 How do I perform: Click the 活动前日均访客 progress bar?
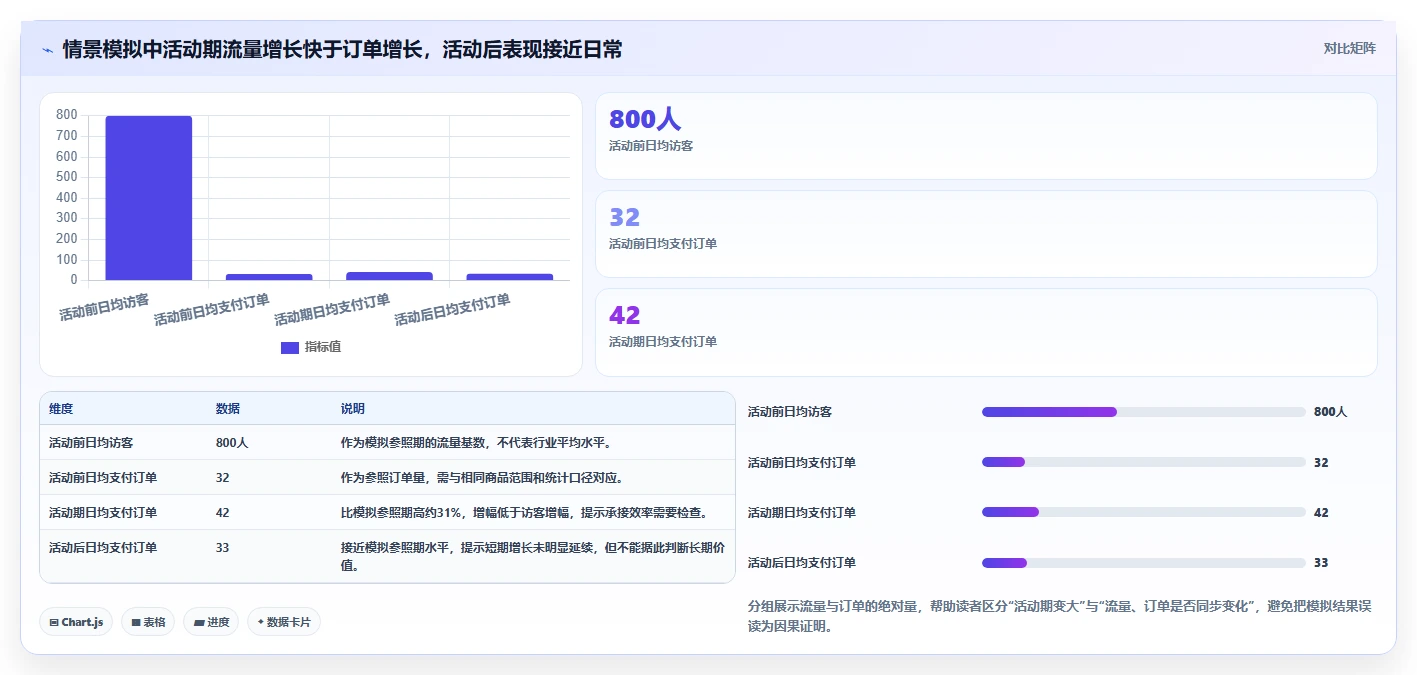tap(1144, 412)
